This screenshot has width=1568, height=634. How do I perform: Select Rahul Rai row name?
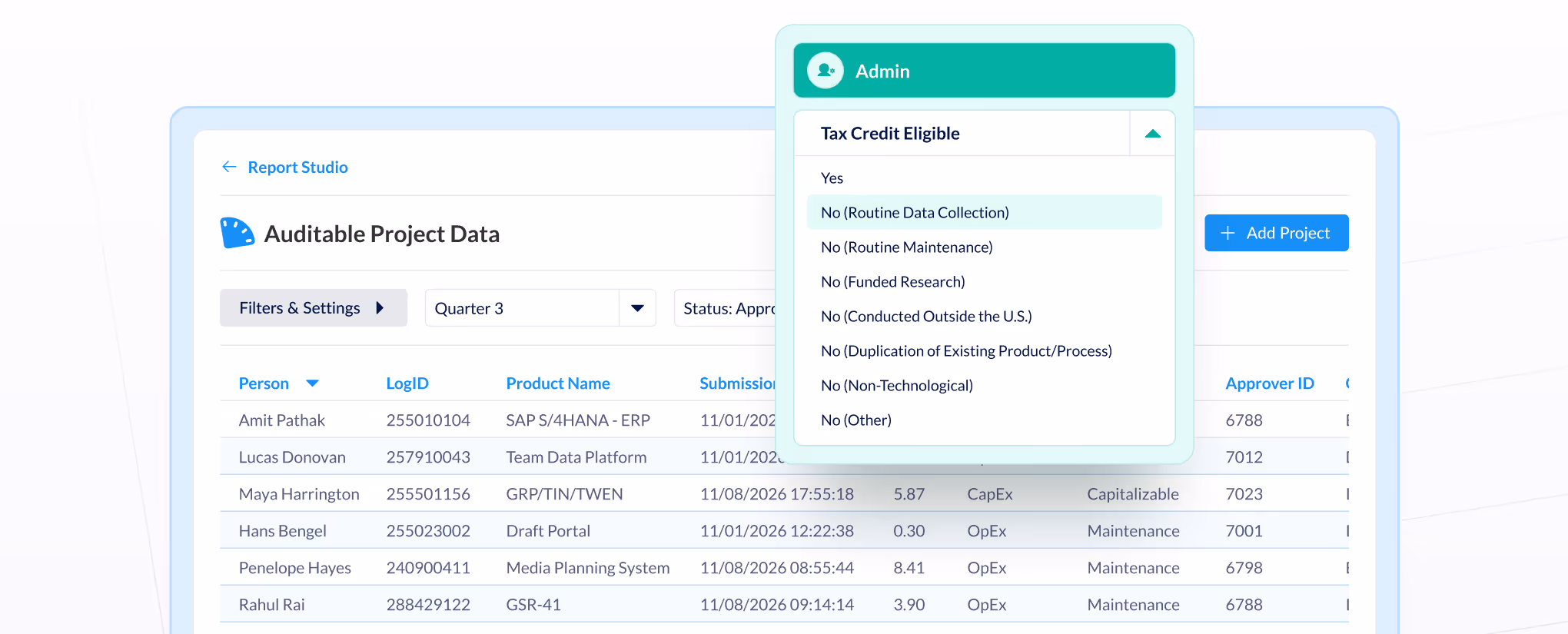(x=271, y=605)
